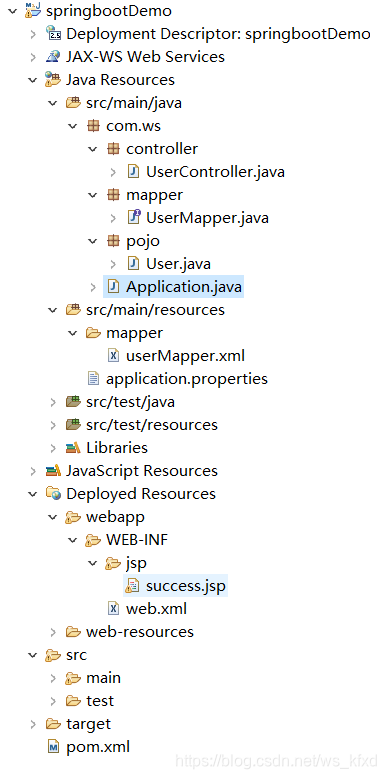Click the UserController.java file icon
Viewport: 386px width, 779px height.
click(x=133, y=172)
